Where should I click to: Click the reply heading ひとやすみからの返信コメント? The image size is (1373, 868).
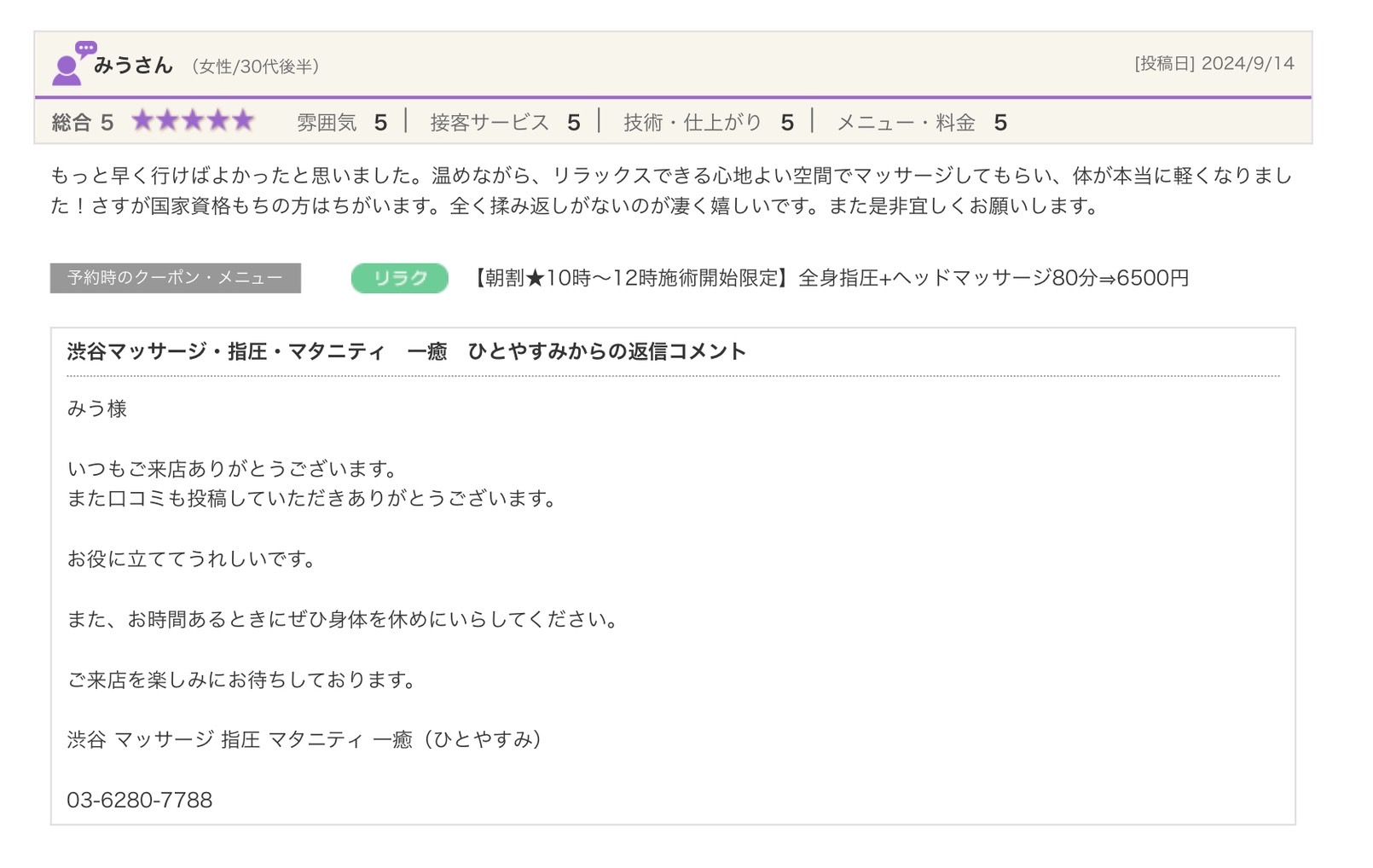407,351
